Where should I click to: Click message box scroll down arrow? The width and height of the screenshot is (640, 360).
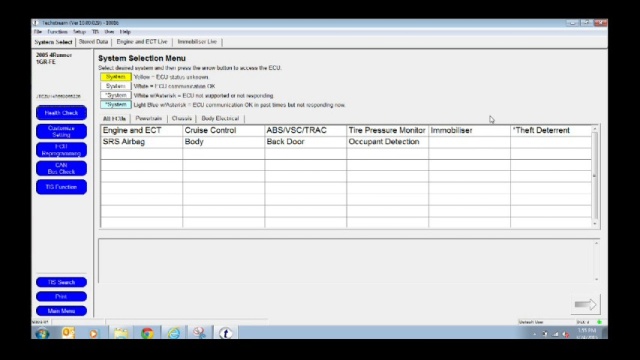596,279
